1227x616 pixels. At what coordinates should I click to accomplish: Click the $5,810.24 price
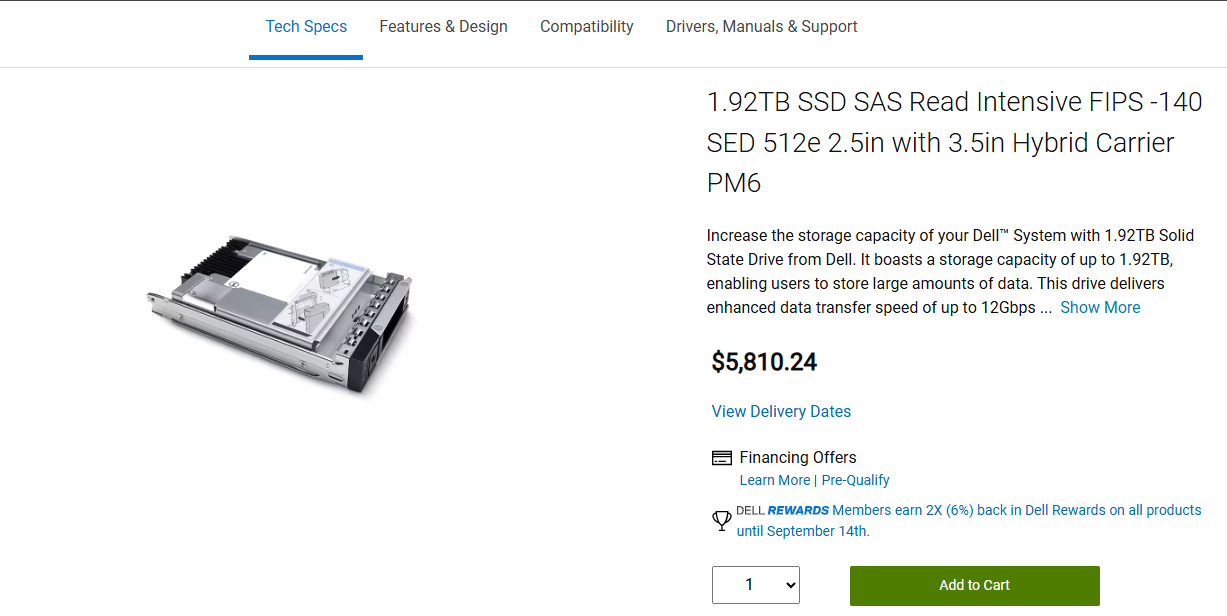click(764, 362)
